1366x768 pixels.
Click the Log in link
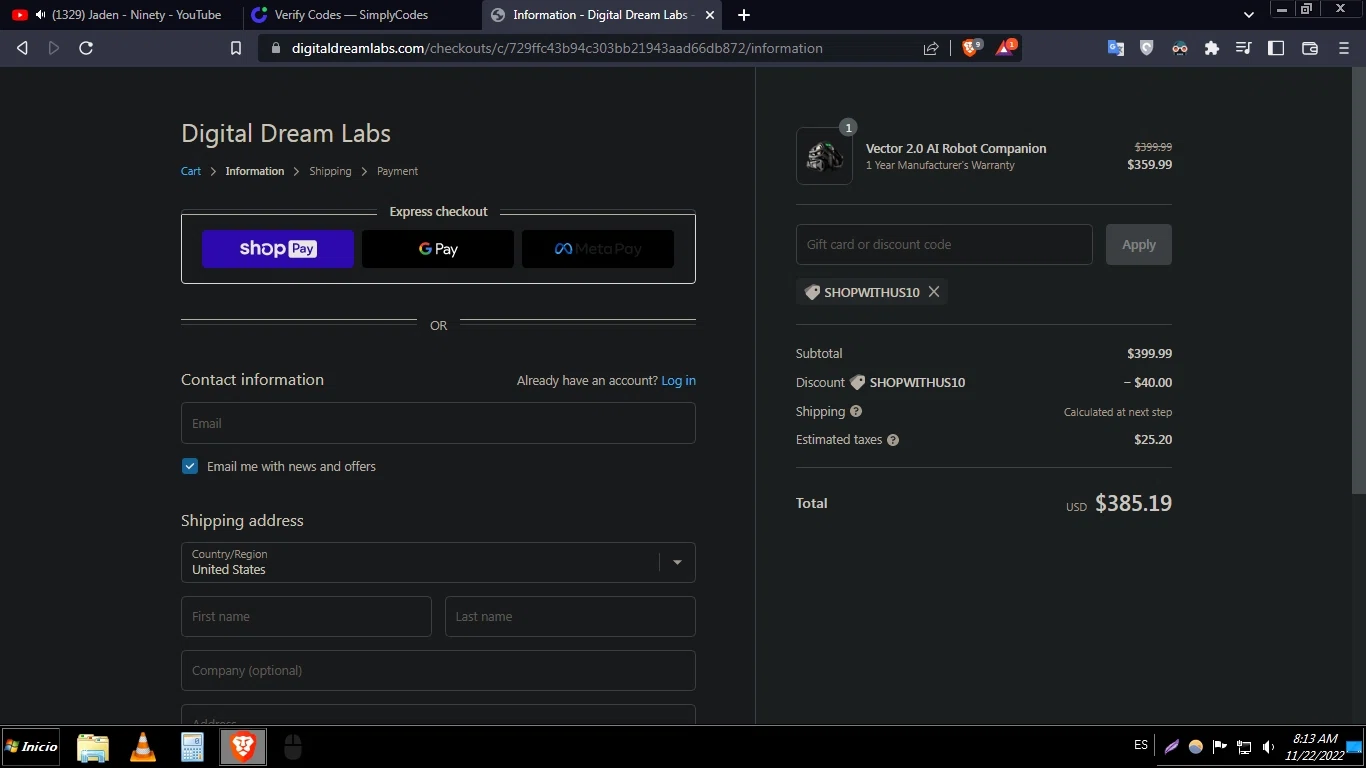point(678,380)
